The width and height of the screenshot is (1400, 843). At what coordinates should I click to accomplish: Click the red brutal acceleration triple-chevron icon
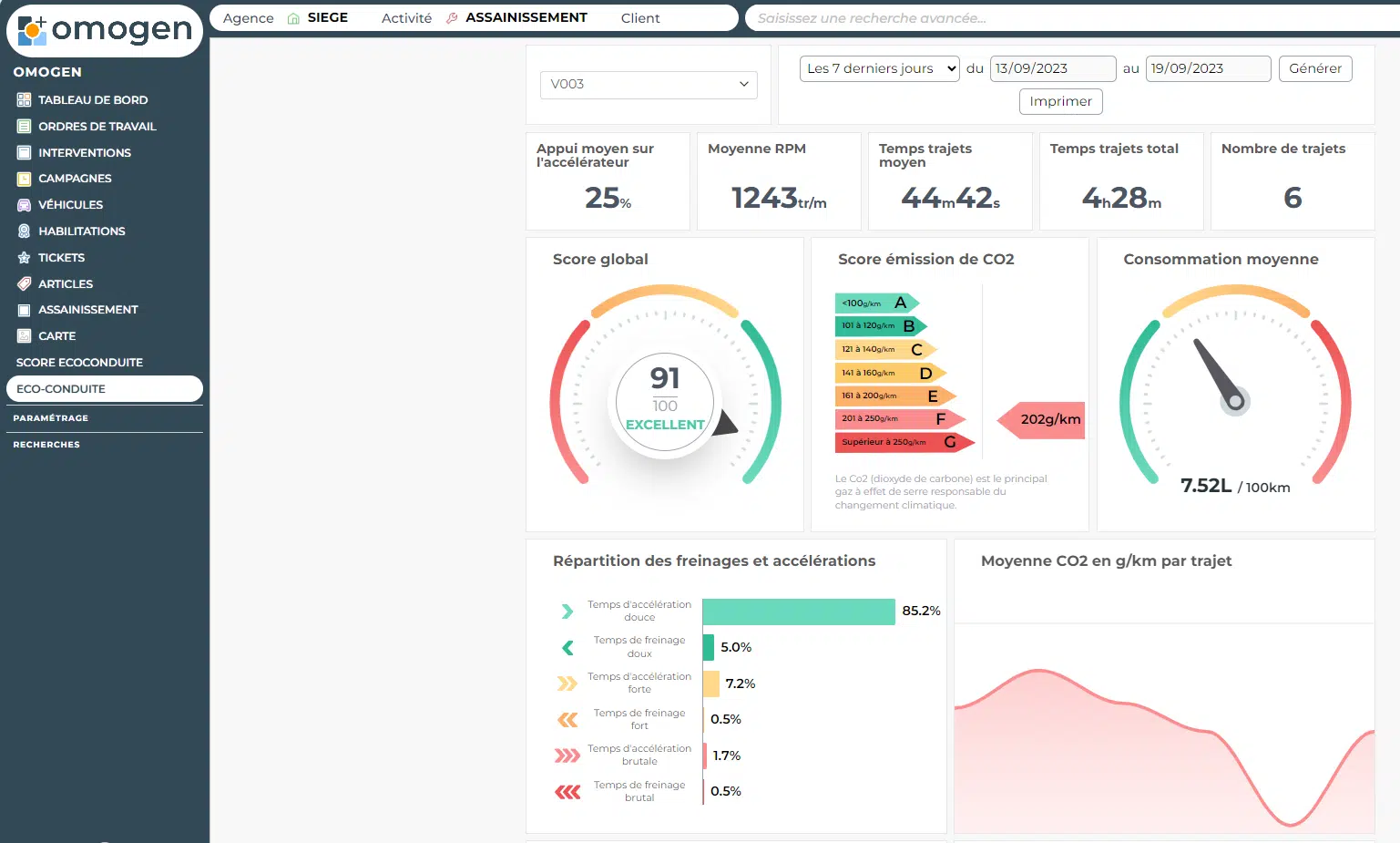click(x=567, y=756)
